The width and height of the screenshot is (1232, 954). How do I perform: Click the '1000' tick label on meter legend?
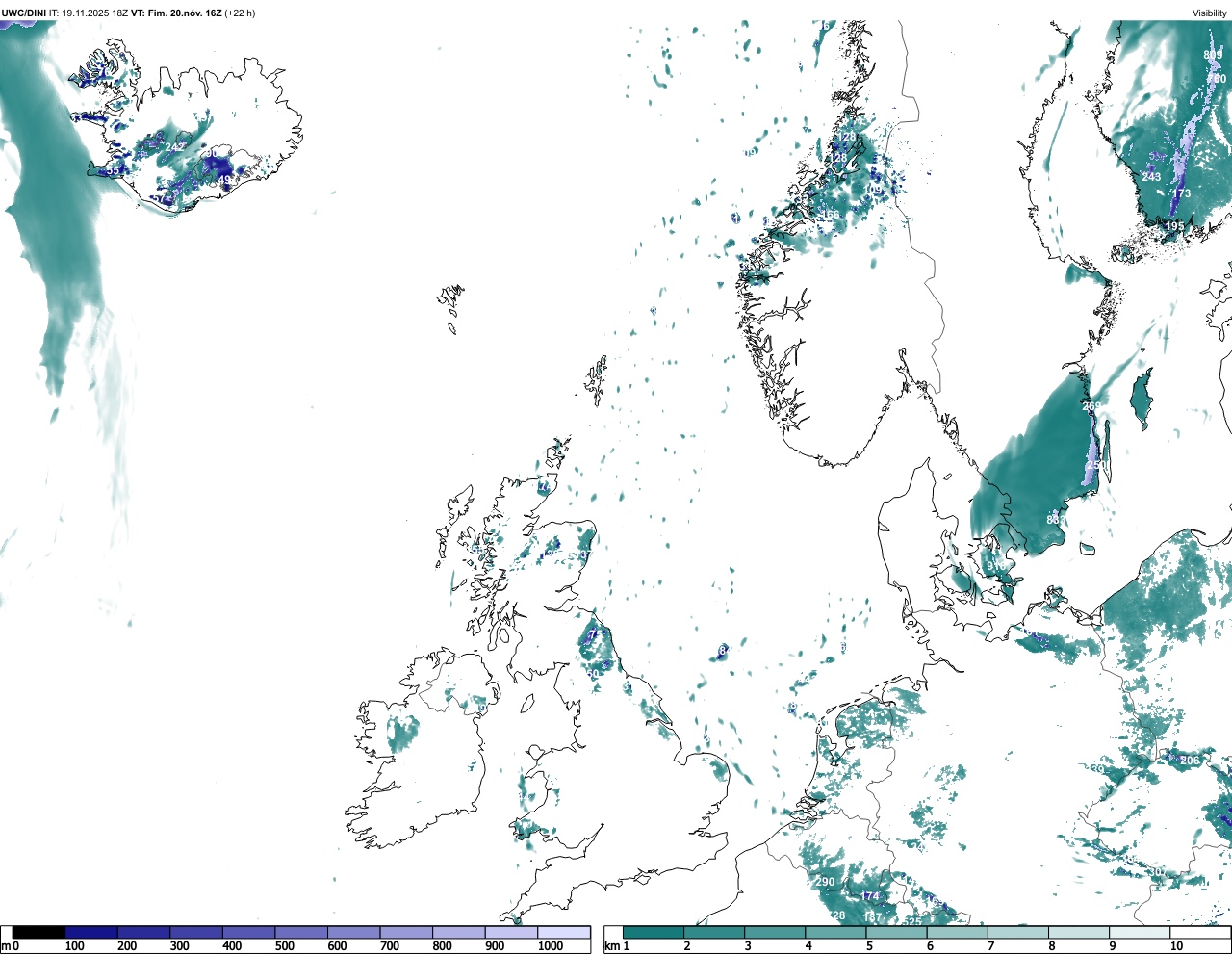pos(551,946)
